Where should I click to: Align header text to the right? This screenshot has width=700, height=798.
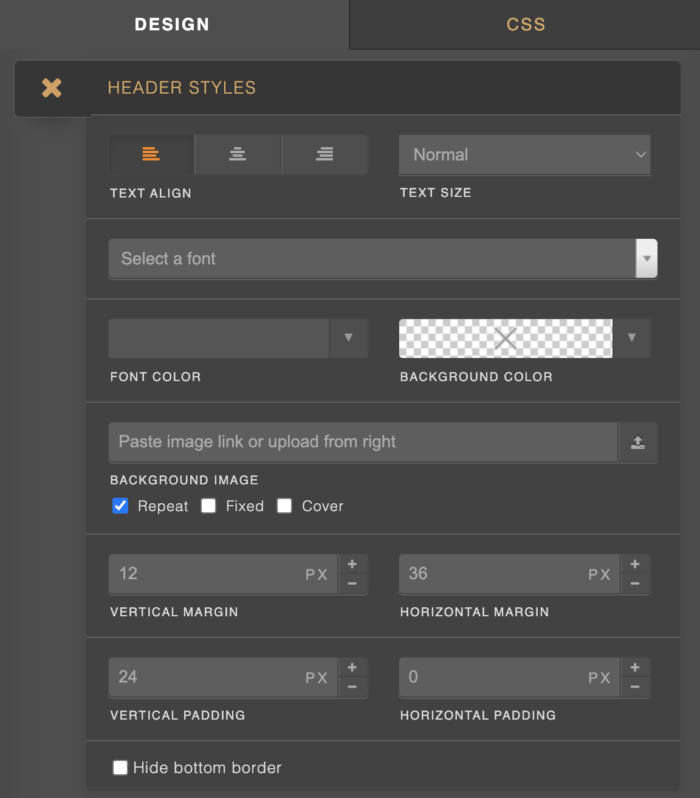pyautogui.click(x=325, y=155)
